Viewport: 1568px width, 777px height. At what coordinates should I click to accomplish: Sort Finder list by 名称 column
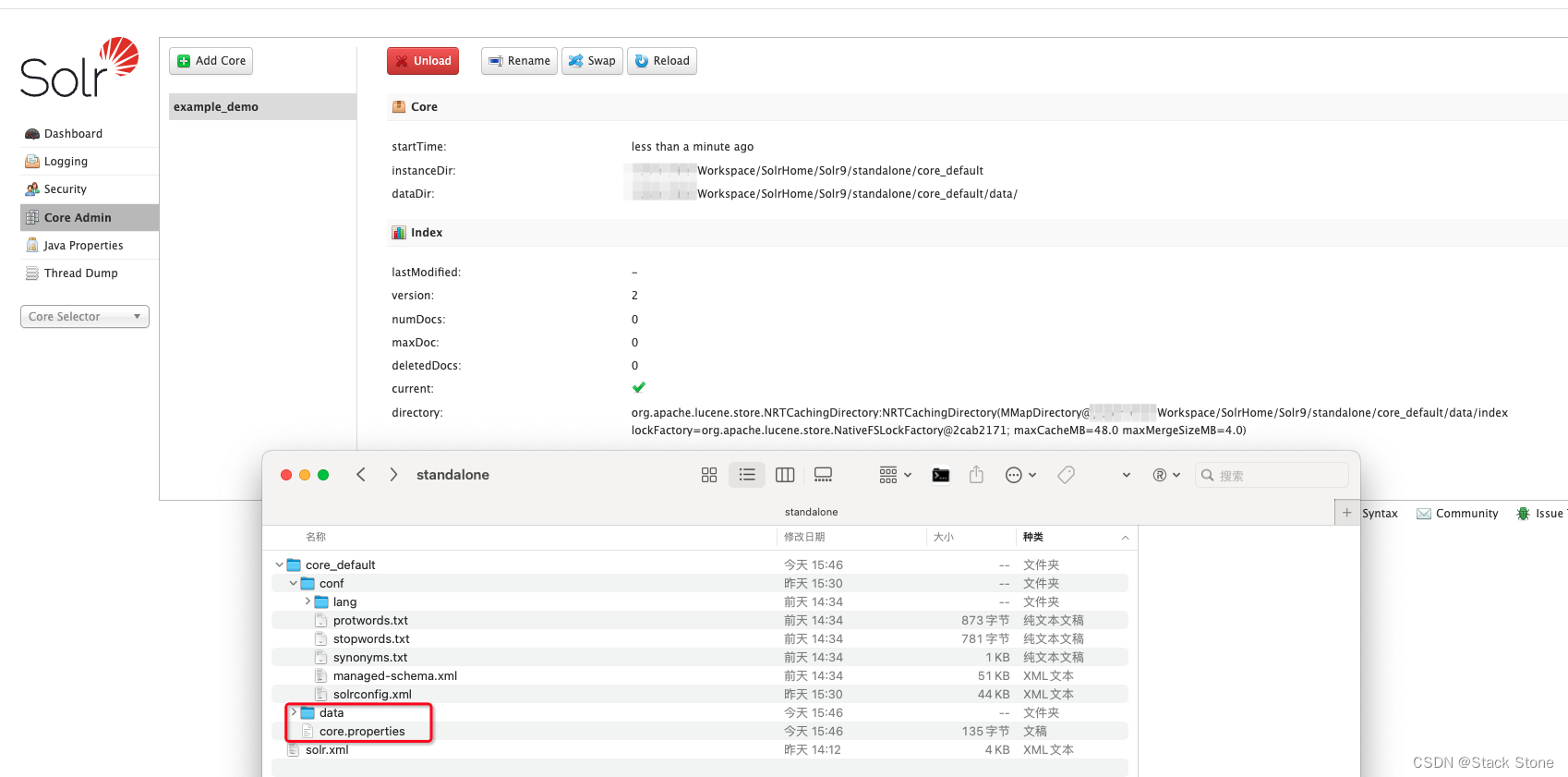[316, 537]
